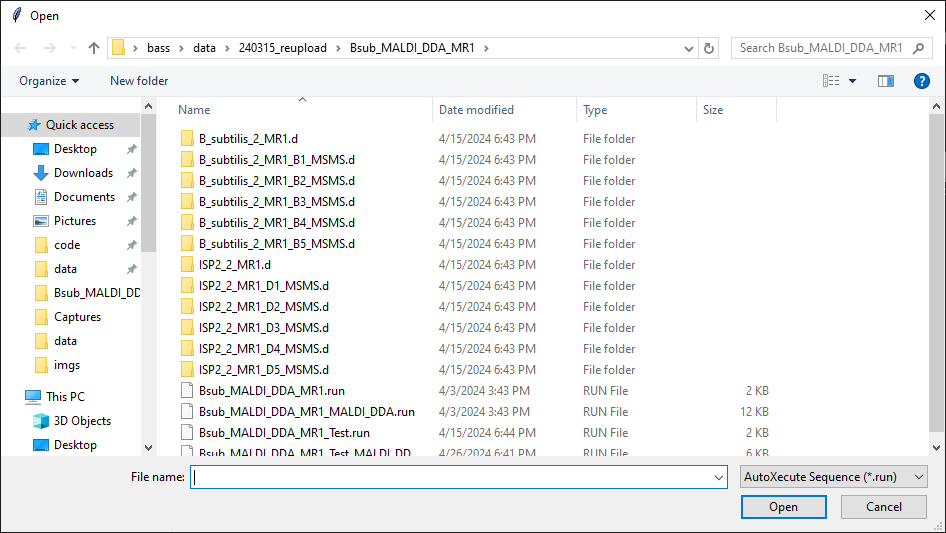The image size is (946, 533).
Task: Select Quick access in navigation pane
Action: pos(71,125)
